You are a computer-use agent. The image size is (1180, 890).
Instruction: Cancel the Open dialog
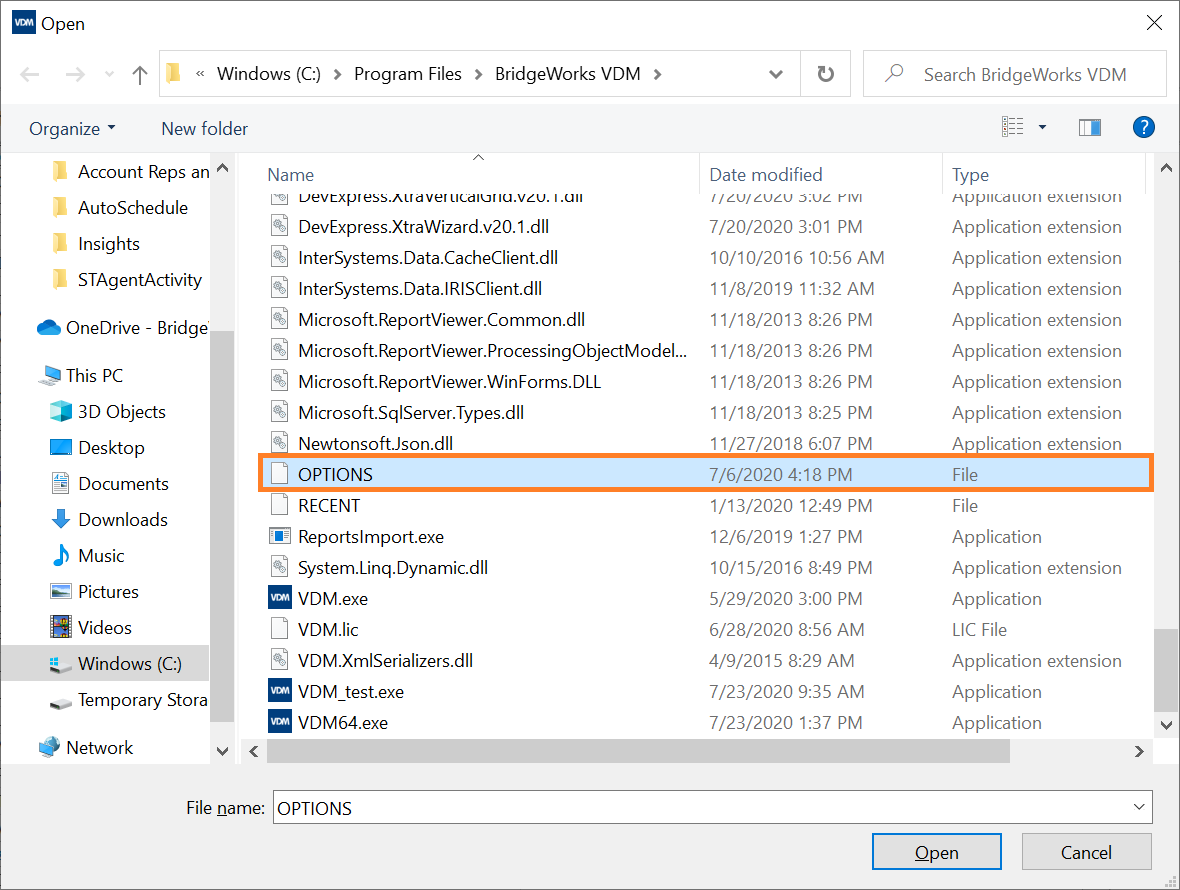tap(1086, 852)
